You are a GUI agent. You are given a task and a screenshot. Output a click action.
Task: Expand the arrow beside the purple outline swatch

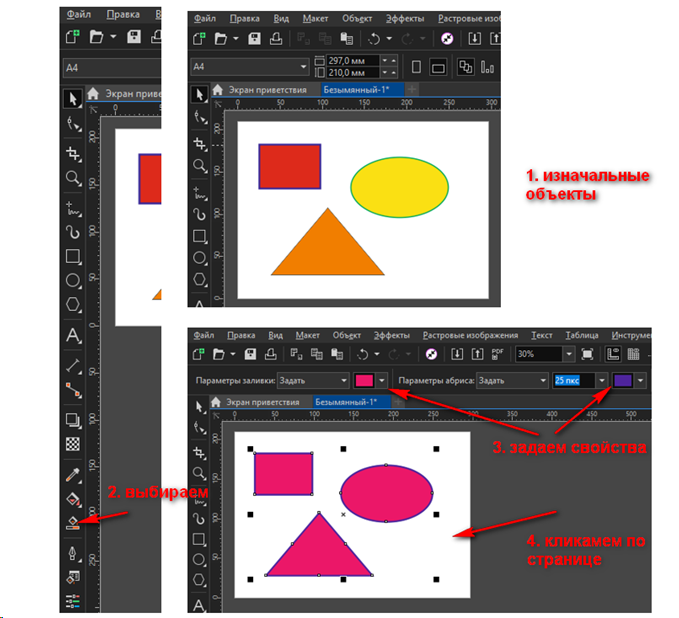[x=640, y=381]
